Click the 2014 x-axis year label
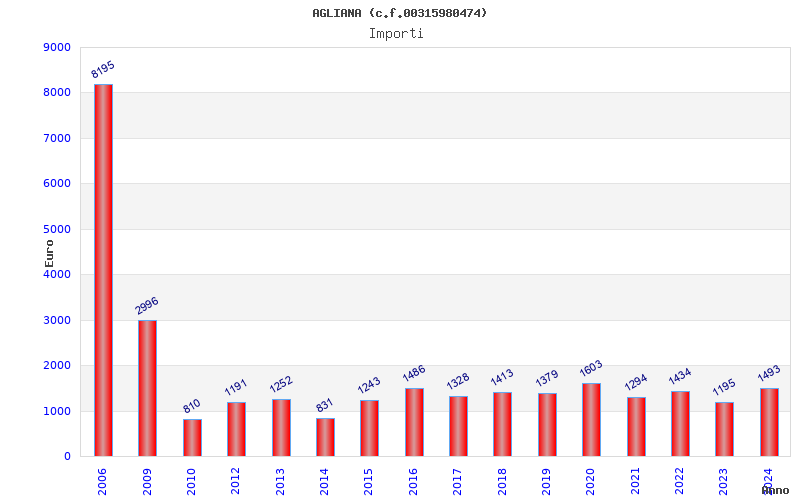Image resolution: width=800 pixels, height=500 pixels. point(324,481)
